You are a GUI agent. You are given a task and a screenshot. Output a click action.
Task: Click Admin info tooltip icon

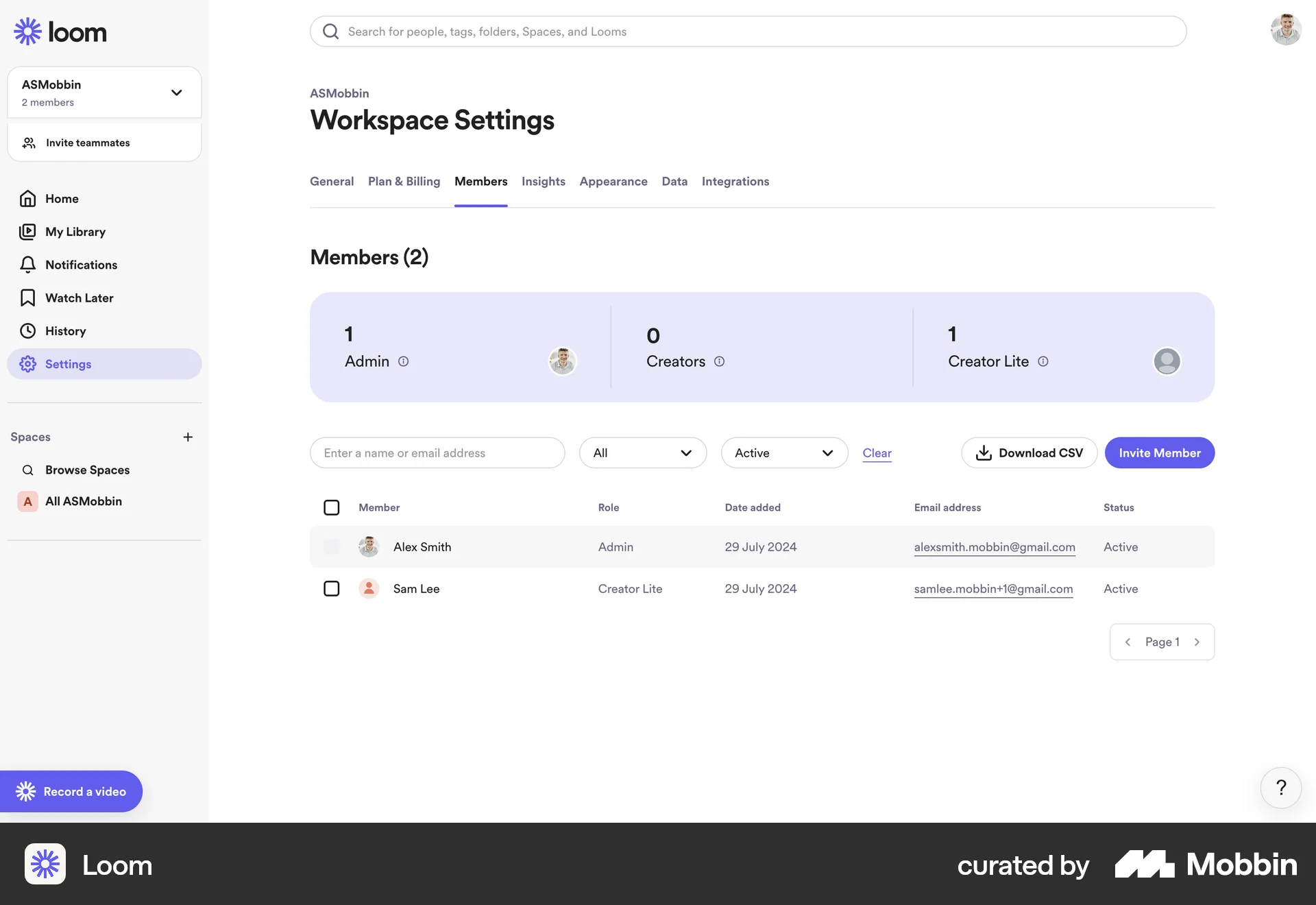click(404, 361)
